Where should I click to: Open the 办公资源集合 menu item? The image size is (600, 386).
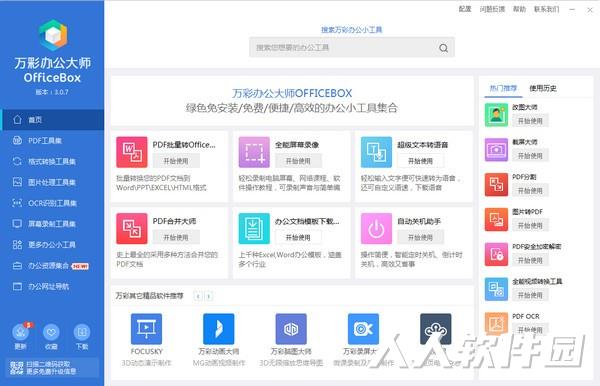click(x=52, y=265)
